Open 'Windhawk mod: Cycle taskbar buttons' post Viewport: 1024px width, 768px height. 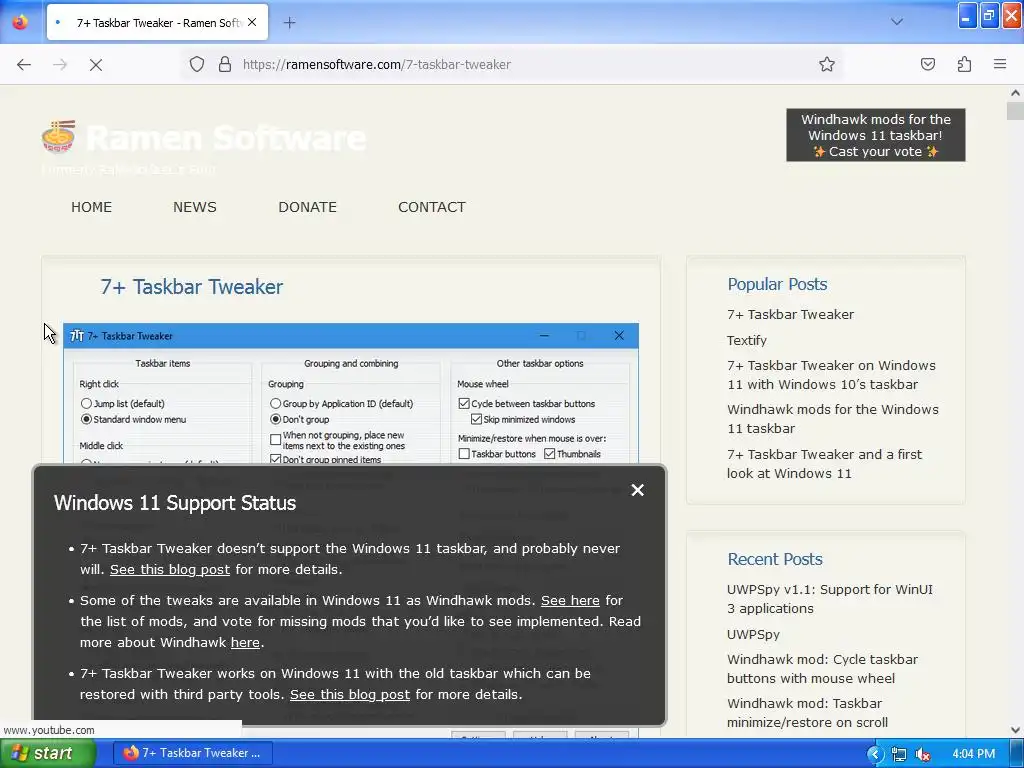click(822, 669)
